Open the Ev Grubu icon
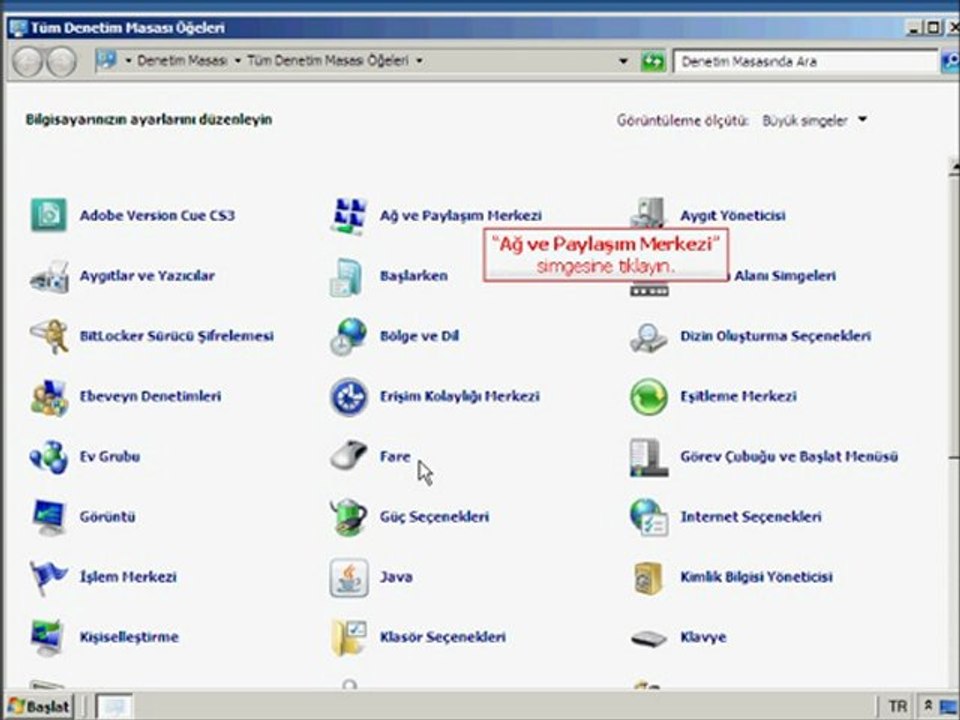The width and height of the screenshot is (960, 720). click(x=49, y=457)
